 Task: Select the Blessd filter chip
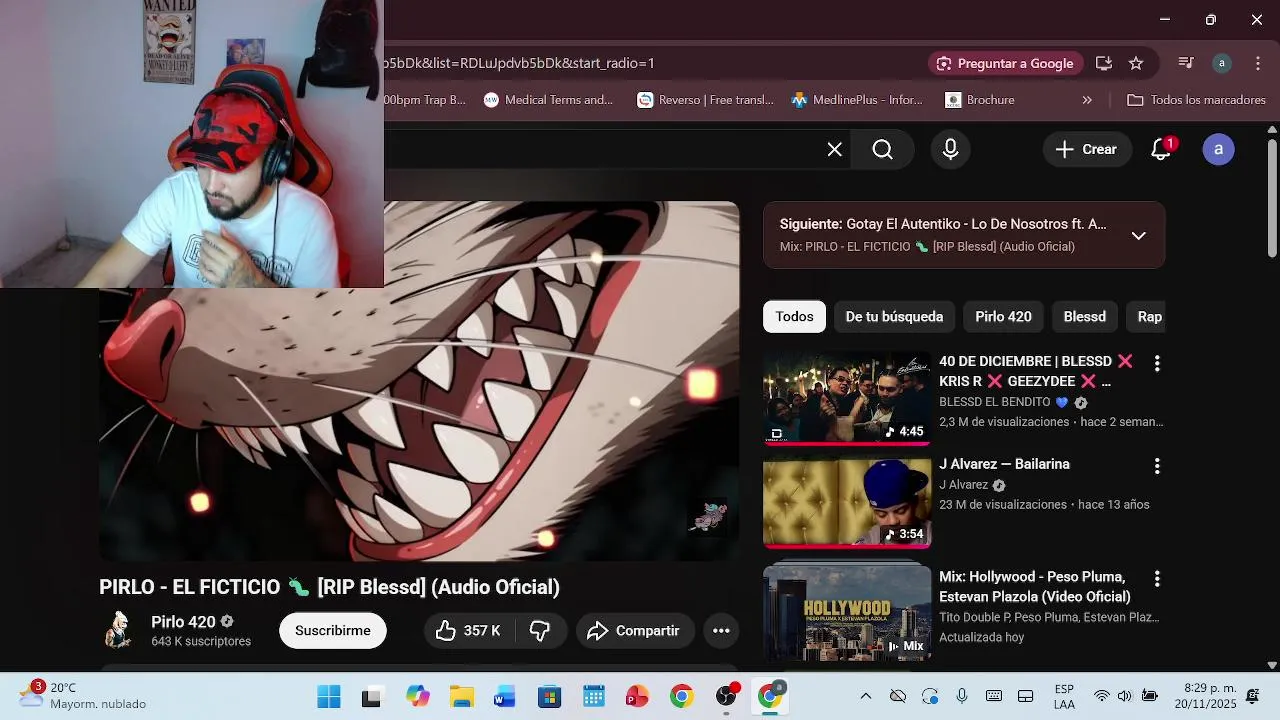click(x=1084, y=316)
